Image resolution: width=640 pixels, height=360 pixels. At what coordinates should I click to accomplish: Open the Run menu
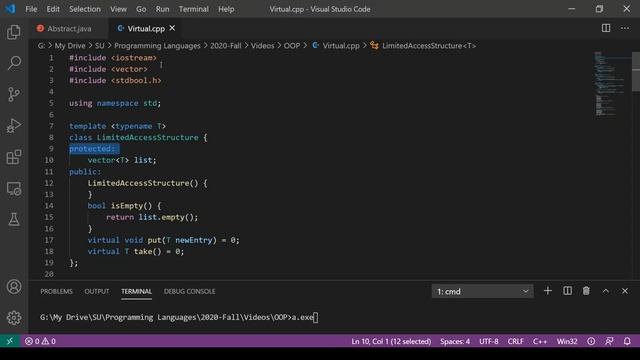(x=162, y=9)
